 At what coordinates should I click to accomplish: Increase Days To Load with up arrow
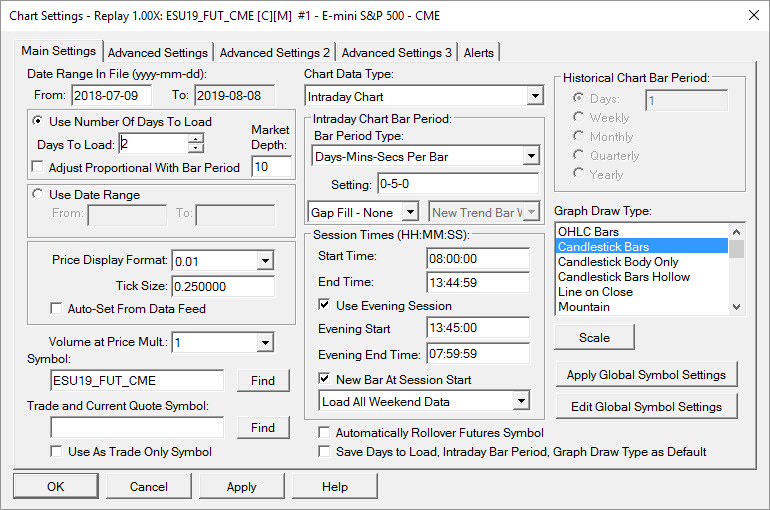195,139
